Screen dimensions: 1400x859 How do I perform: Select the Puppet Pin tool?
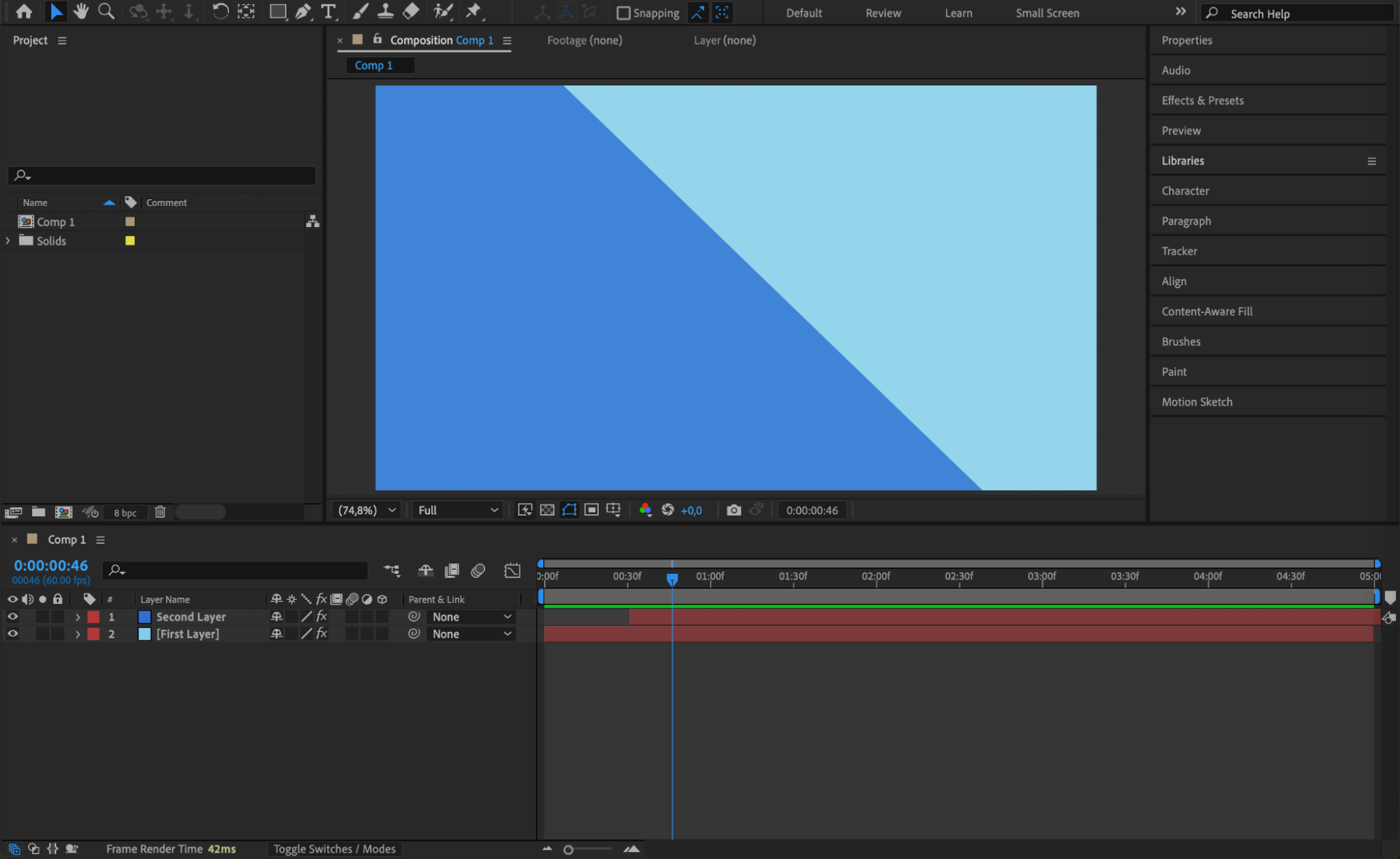(474, 11)
